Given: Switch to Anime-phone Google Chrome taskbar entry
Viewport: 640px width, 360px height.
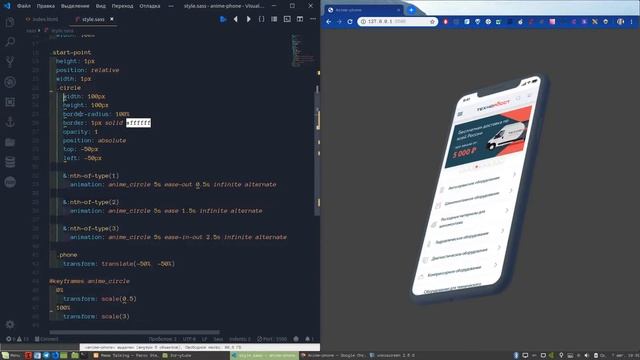Looking at the screenshot, I should 333,356.
